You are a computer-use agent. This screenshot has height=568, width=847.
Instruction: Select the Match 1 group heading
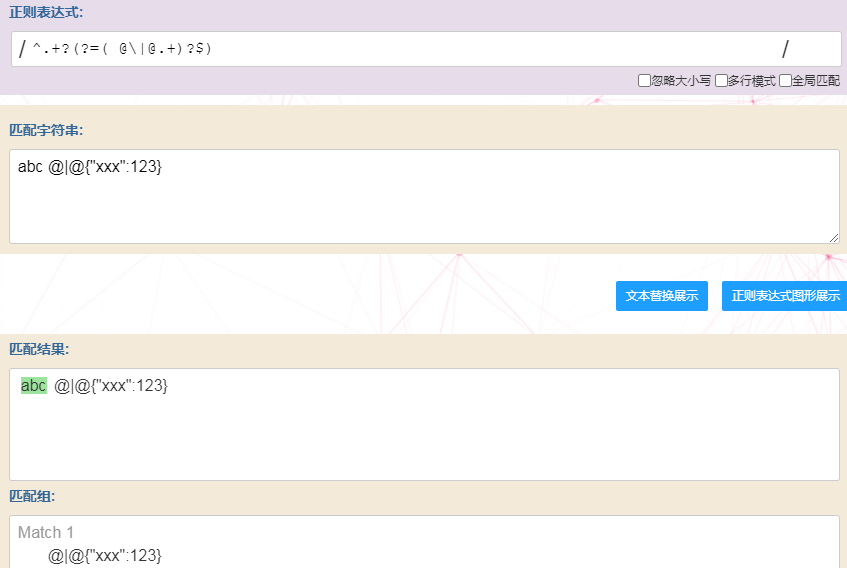click(46, 532)
